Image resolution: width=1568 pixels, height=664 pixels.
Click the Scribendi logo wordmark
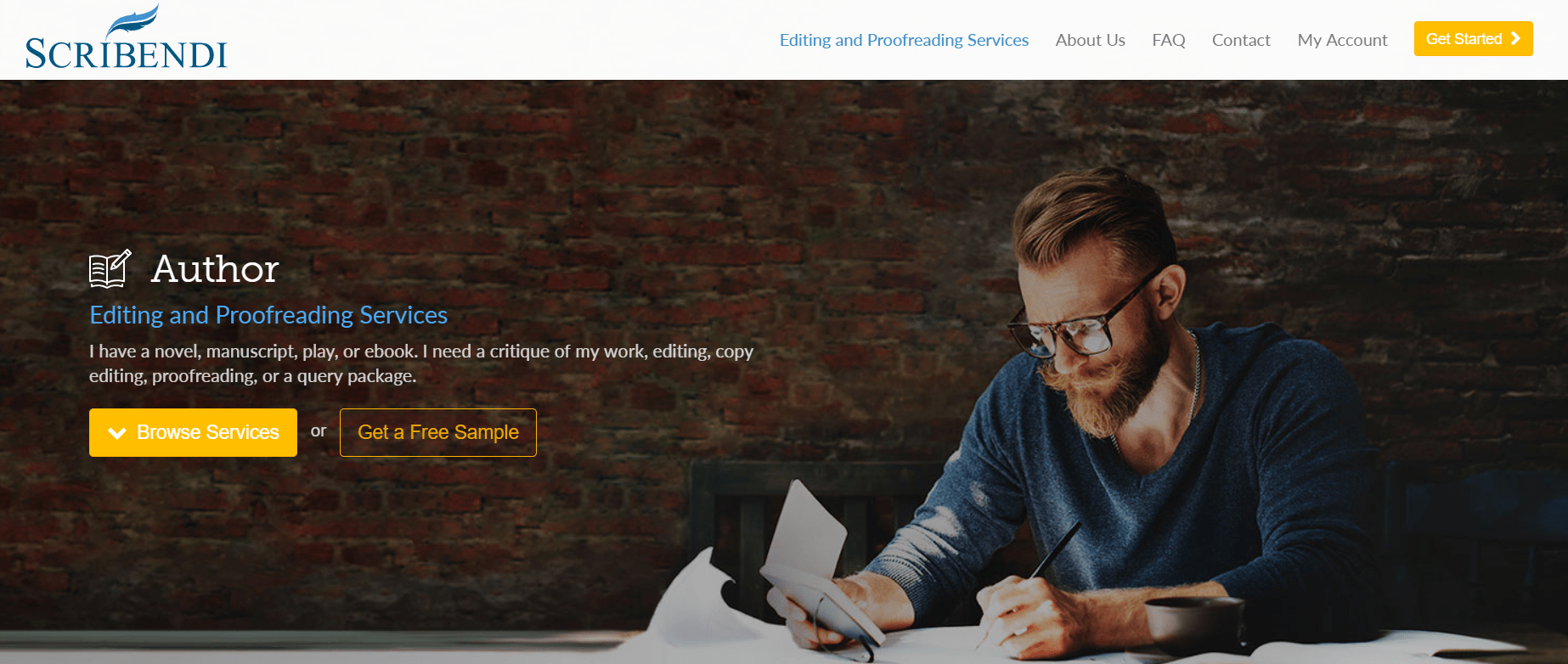(x=127, y=54)
